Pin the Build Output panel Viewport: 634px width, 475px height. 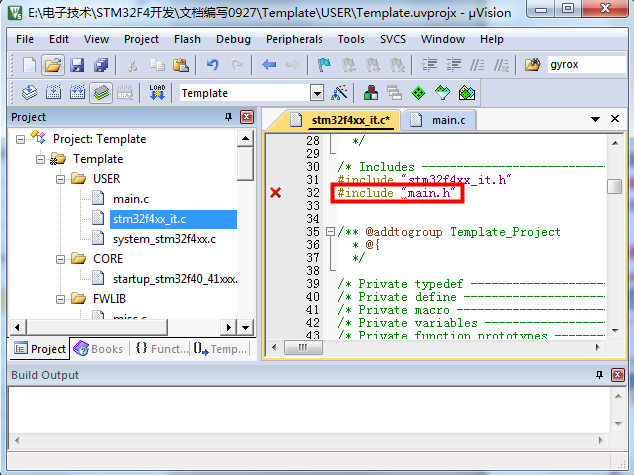(x=599, y=375)
